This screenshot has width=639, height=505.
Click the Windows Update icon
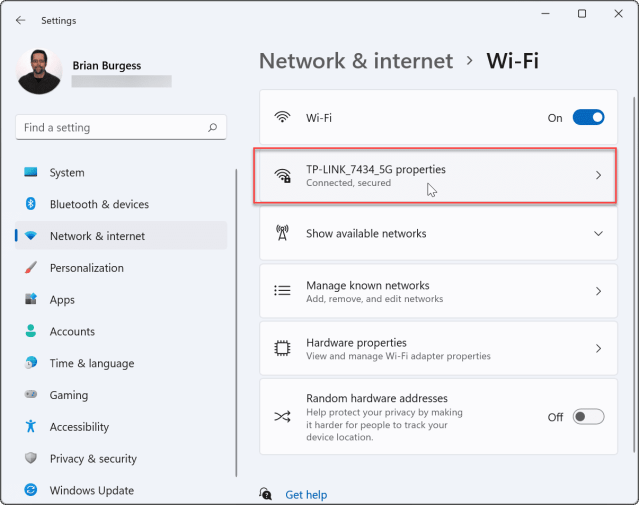click(x=31, y=490)
